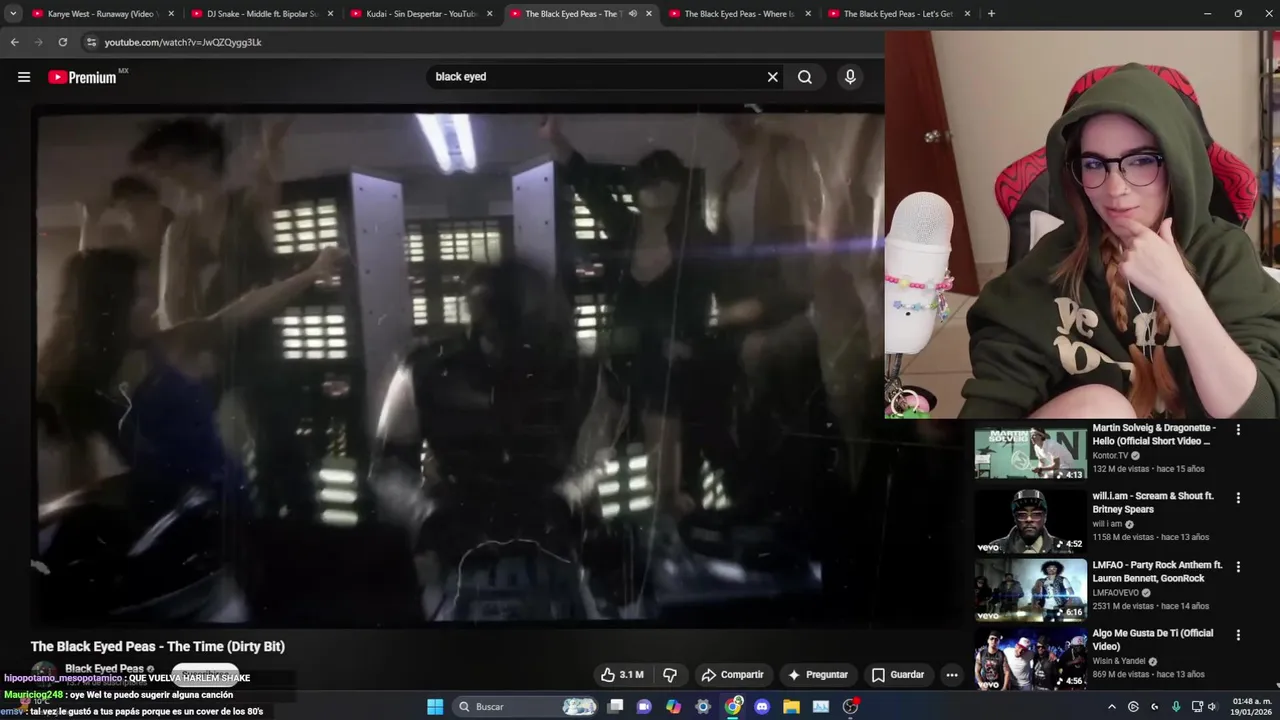
Task: Close the DJ Snake - Middle tab
Action: 330,14
